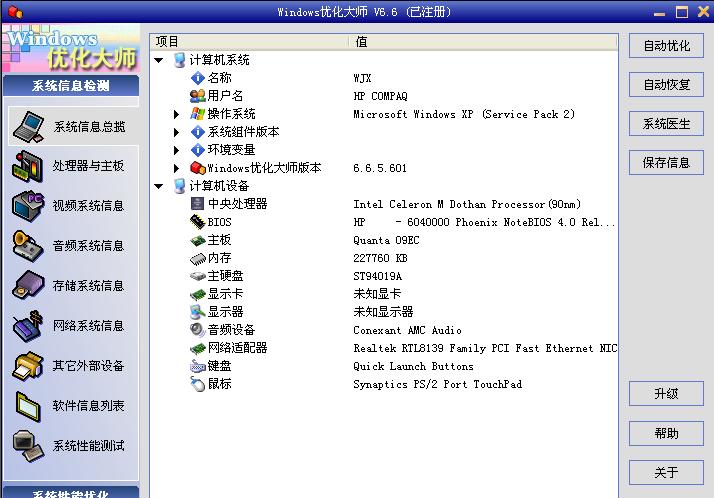
Task: Open 系统信息总揽 laptop icon
Action: 28,126
